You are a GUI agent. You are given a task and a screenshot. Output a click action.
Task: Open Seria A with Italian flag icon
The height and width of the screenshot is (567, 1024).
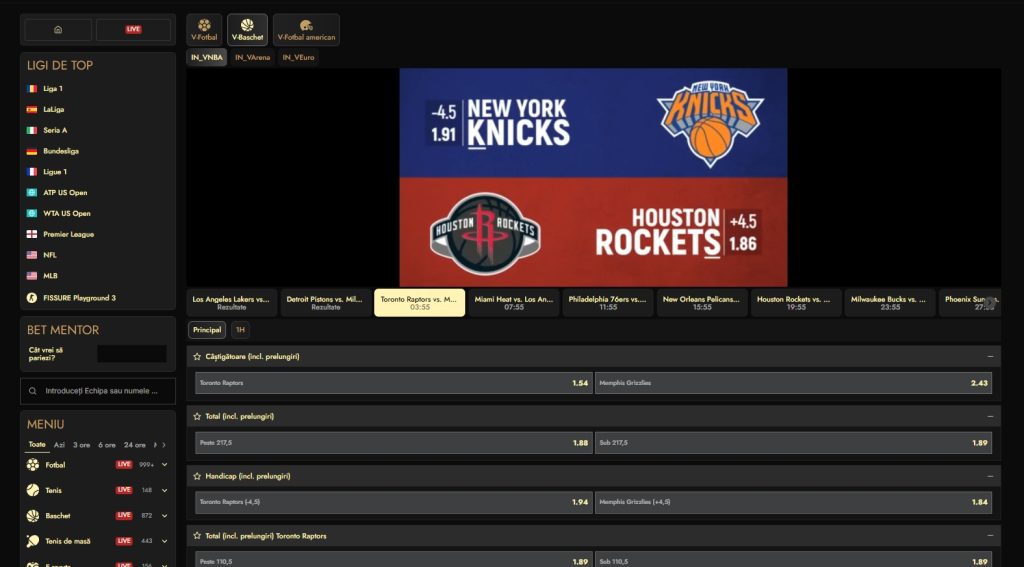31,131
